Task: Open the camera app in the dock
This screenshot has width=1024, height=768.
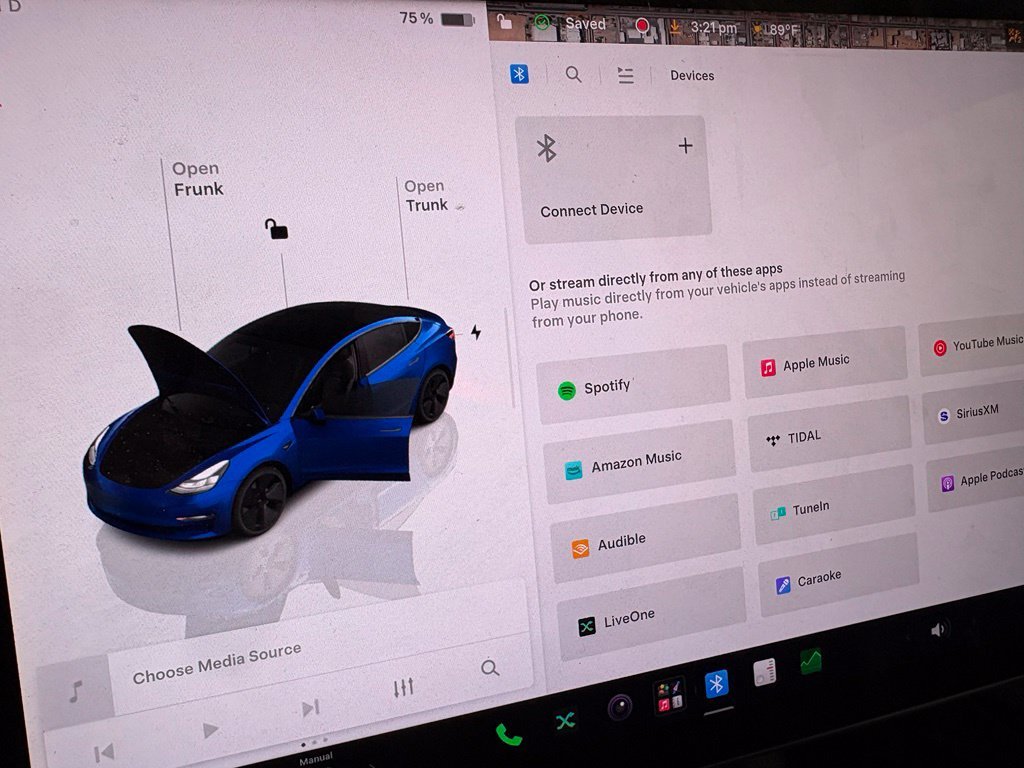Action: [x=620, y=707]
